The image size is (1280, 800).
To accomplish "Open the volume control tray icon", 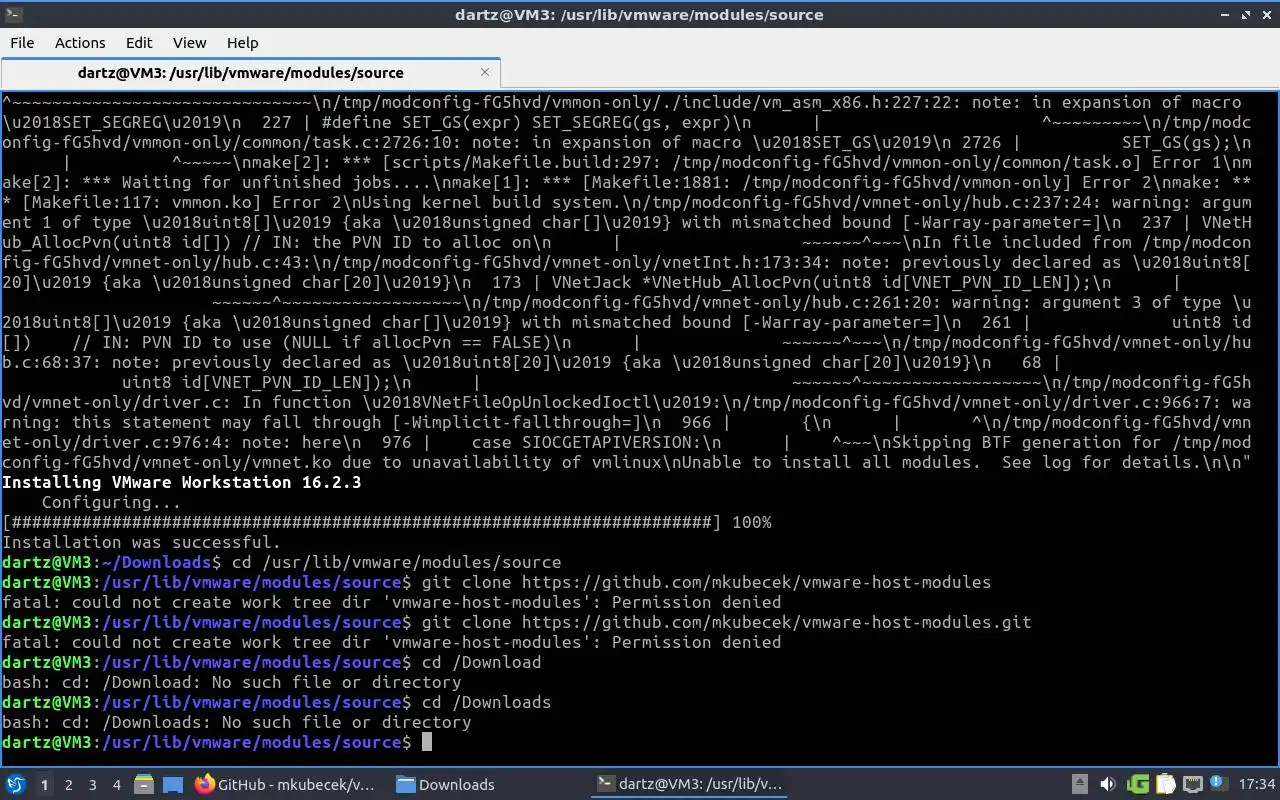I will click(x=1108, y=785).
